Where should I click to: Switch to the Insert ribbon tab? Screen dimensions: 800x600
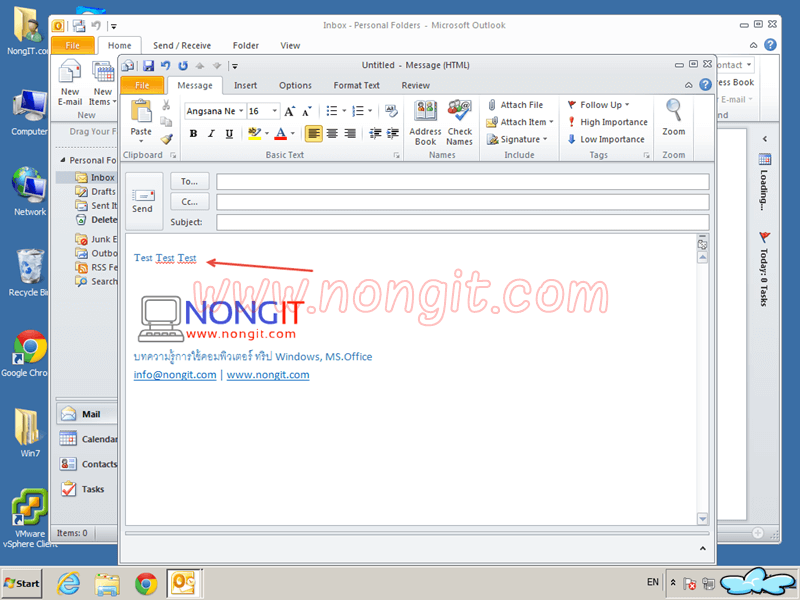pyautogui.click(x=245, y=85)
